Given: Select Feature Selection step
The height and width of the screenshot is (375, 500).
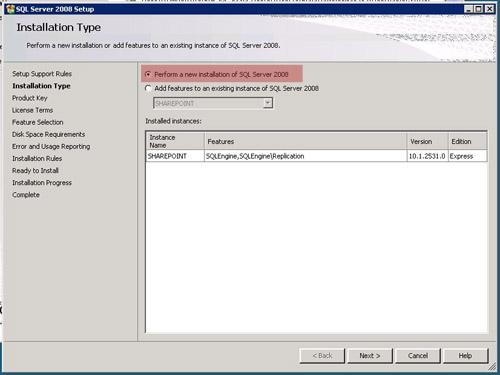Looking at the screenshot, I should pyautogui.click(x=38, y=122).
